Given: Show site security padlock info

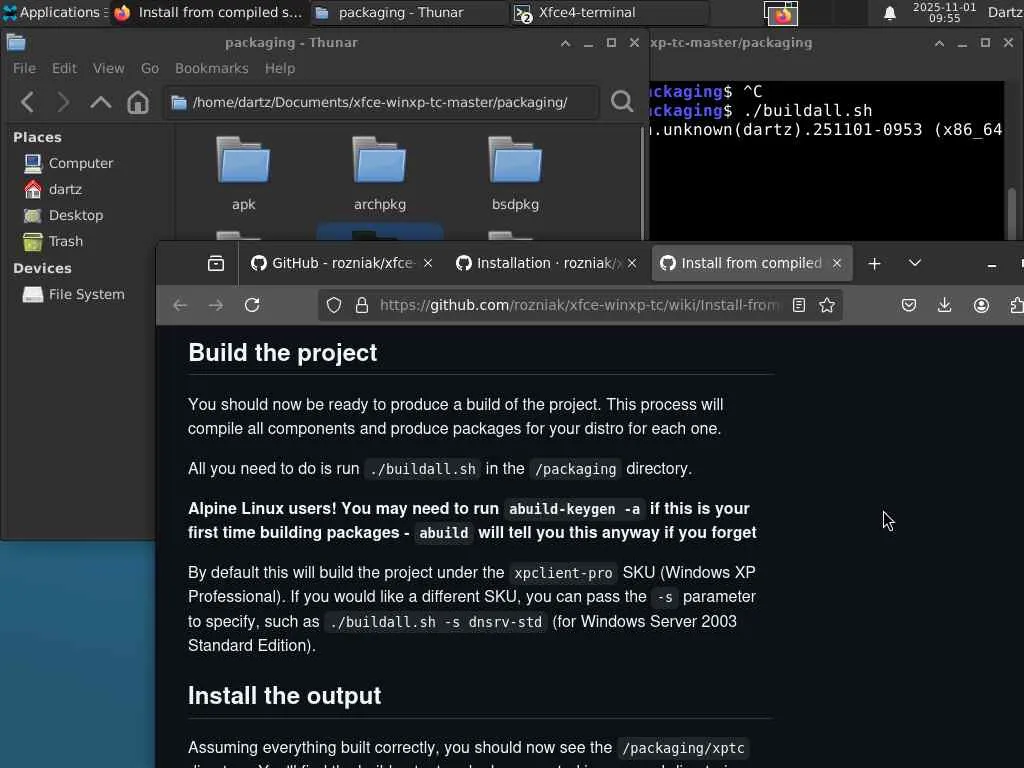Looking at the screenshot, I should (362, 305).
